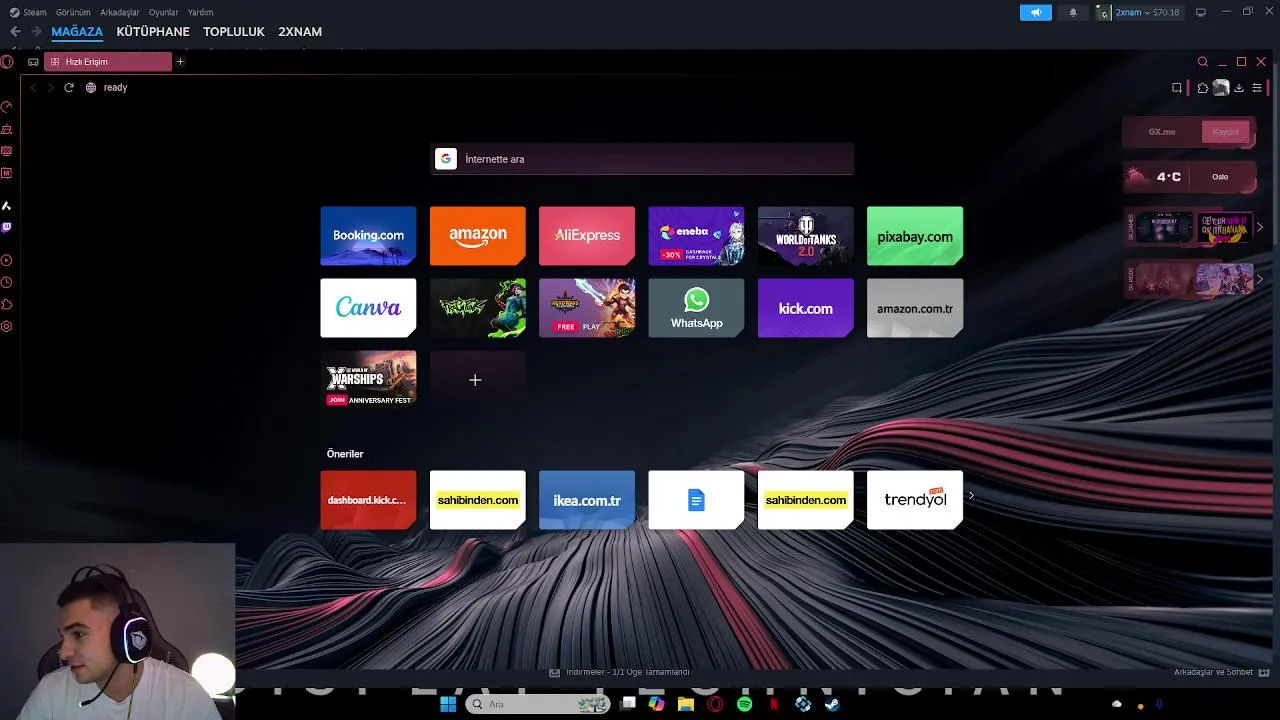Open History clock icon in the sidebar
The image size is (1280, 720).
[x=6, y=282]
